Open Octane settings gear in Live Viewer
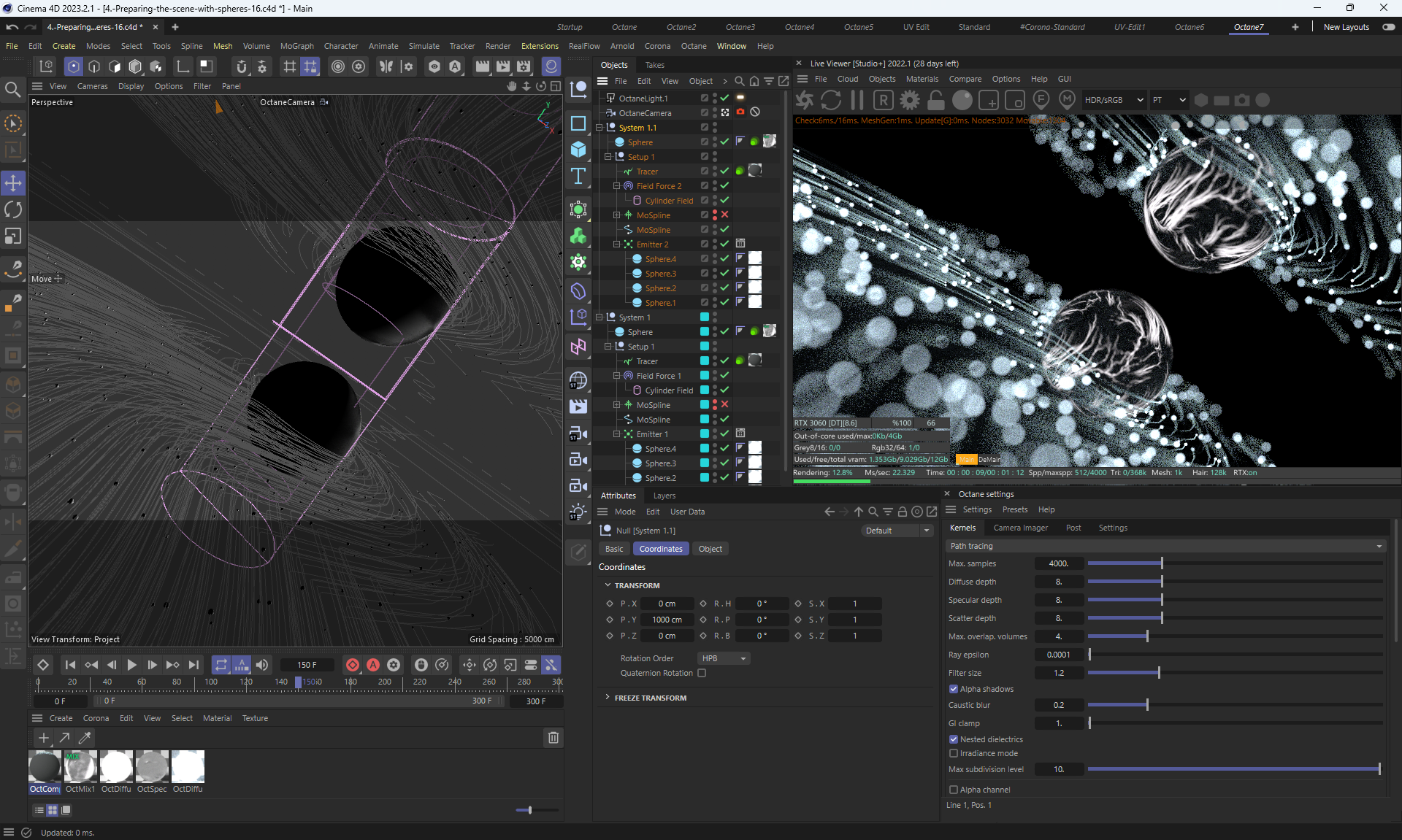Image resolution: width=1402 pixels, height=840 pixels. pos(910,100)
